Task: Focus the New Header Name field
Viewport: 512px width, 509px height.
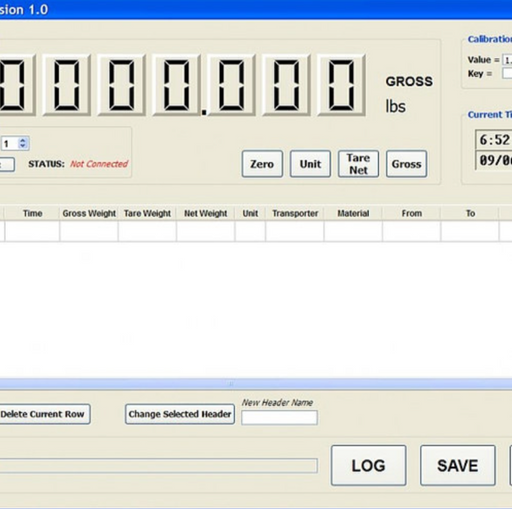Action: 279,417
